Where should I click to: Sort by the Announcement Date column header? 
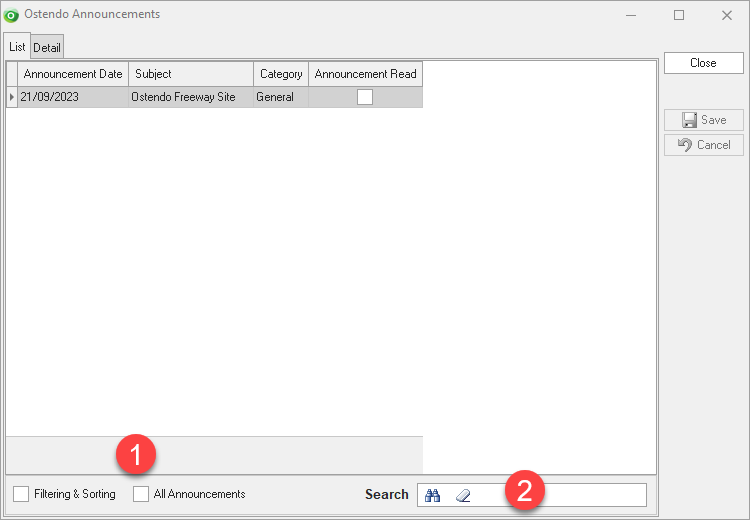pyautogui.click(x=73, y=74)
